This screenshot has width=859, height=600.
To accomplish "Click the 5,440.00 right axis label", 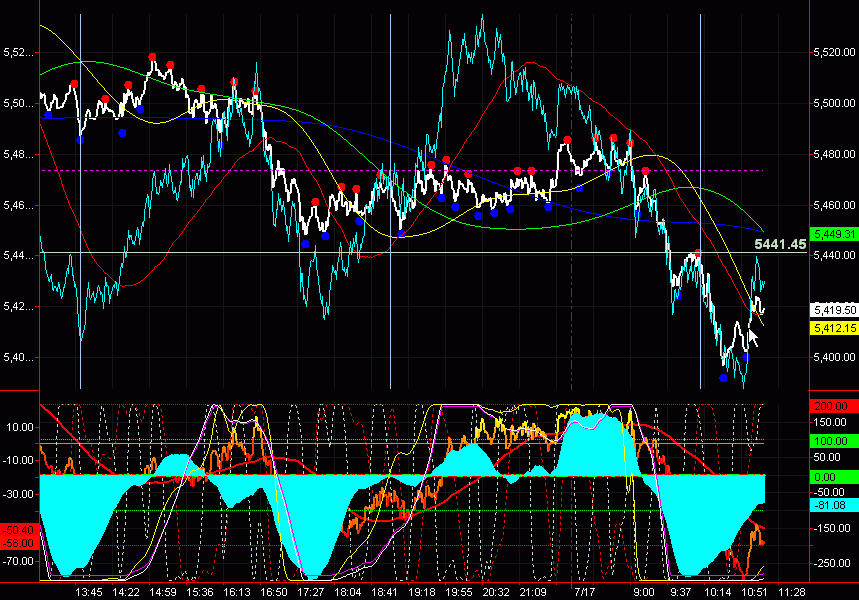I will pos(834,255).
